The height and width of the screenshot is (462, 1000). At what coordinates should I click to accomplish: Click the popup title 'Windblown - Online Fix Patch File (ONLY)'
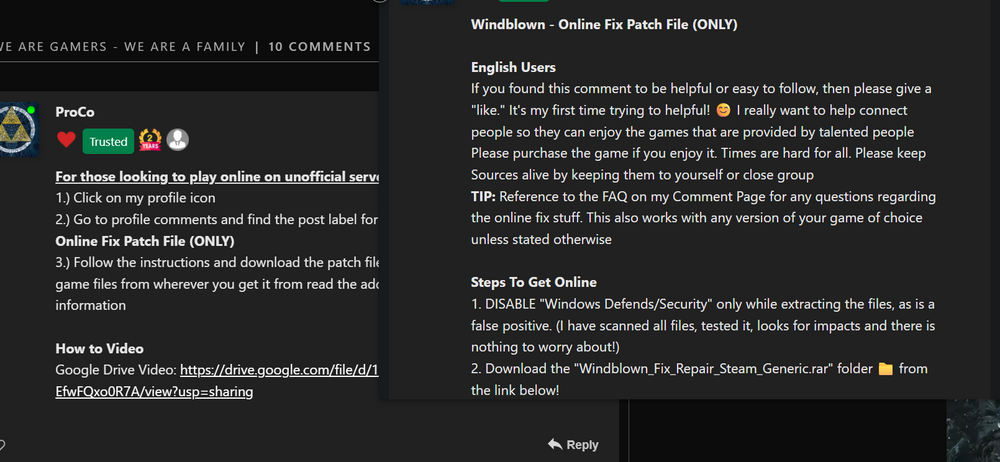coord(604,24)
